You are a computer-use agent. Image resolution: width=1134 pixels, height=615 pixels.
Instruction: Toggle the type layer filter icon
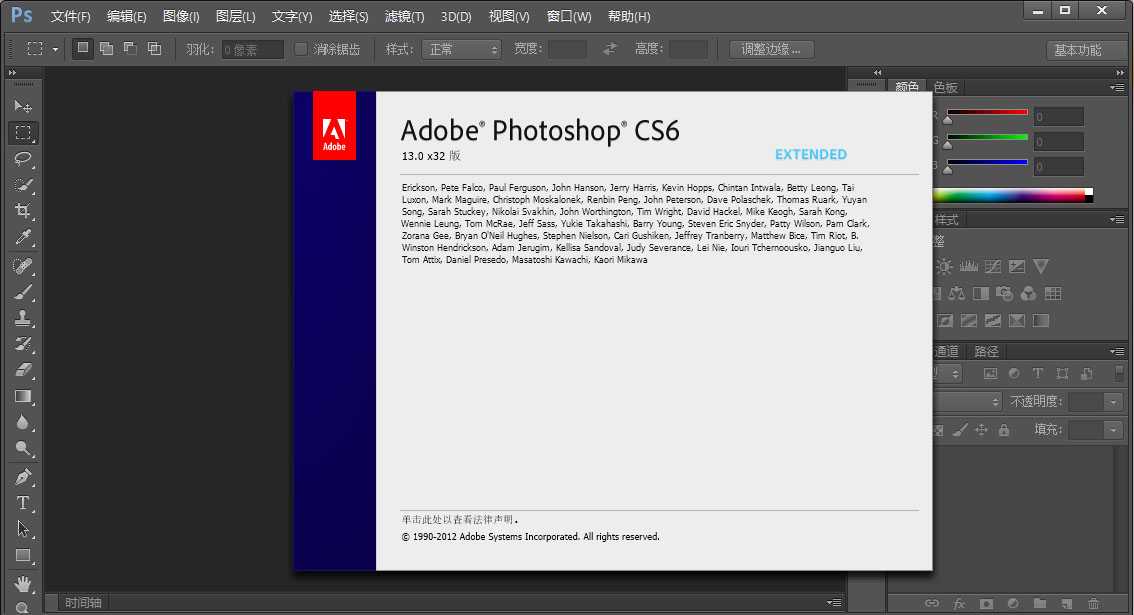point(1038,373)
